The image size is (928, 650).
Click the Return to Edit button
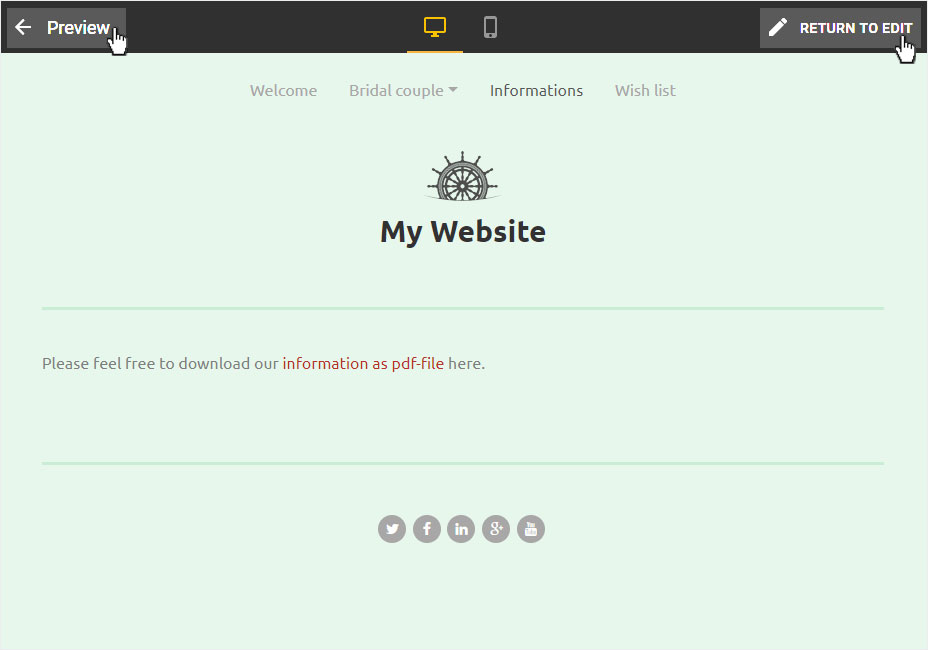(839, 28)
